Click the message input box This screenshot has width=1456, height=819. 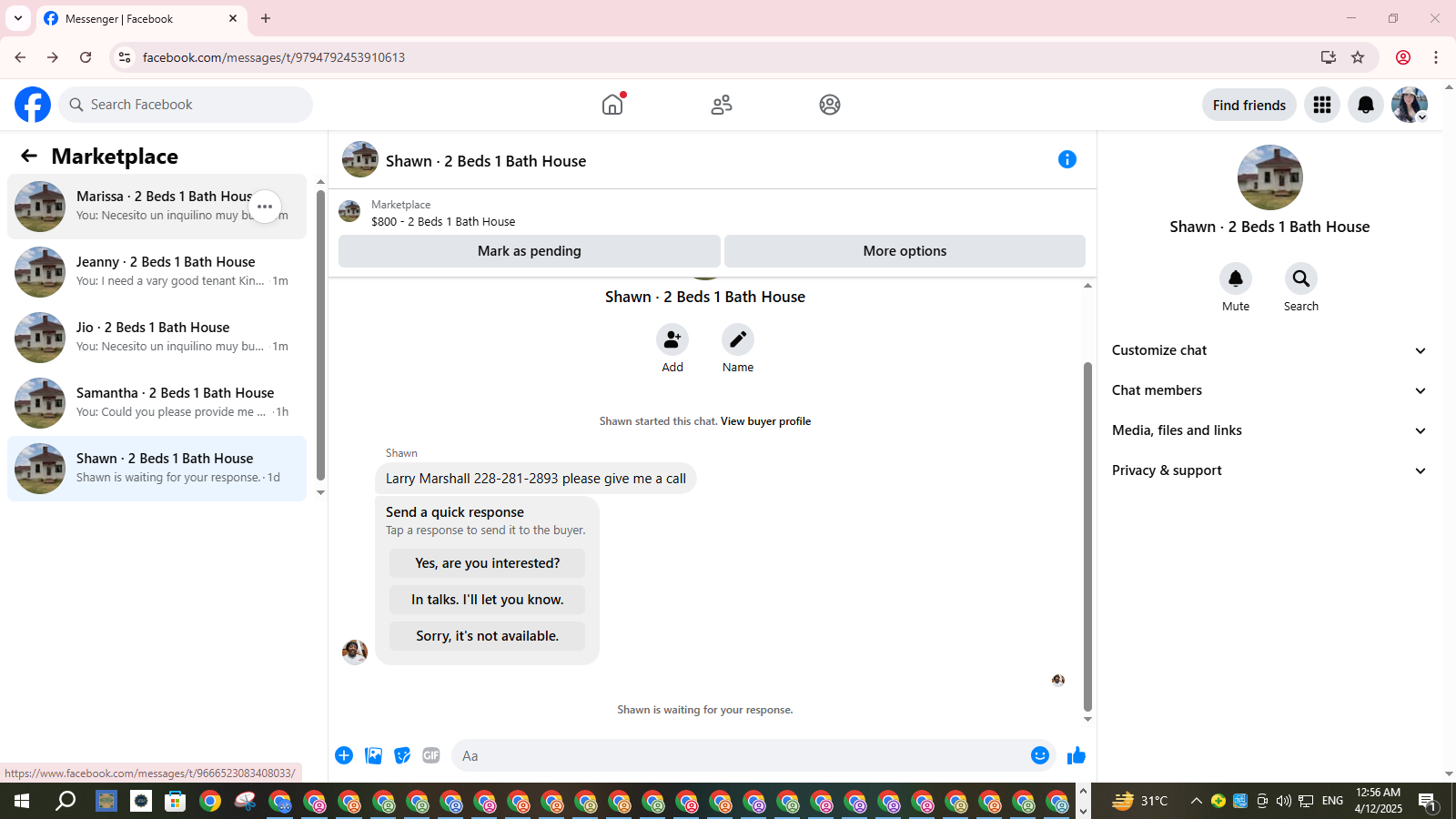point(753,755)
